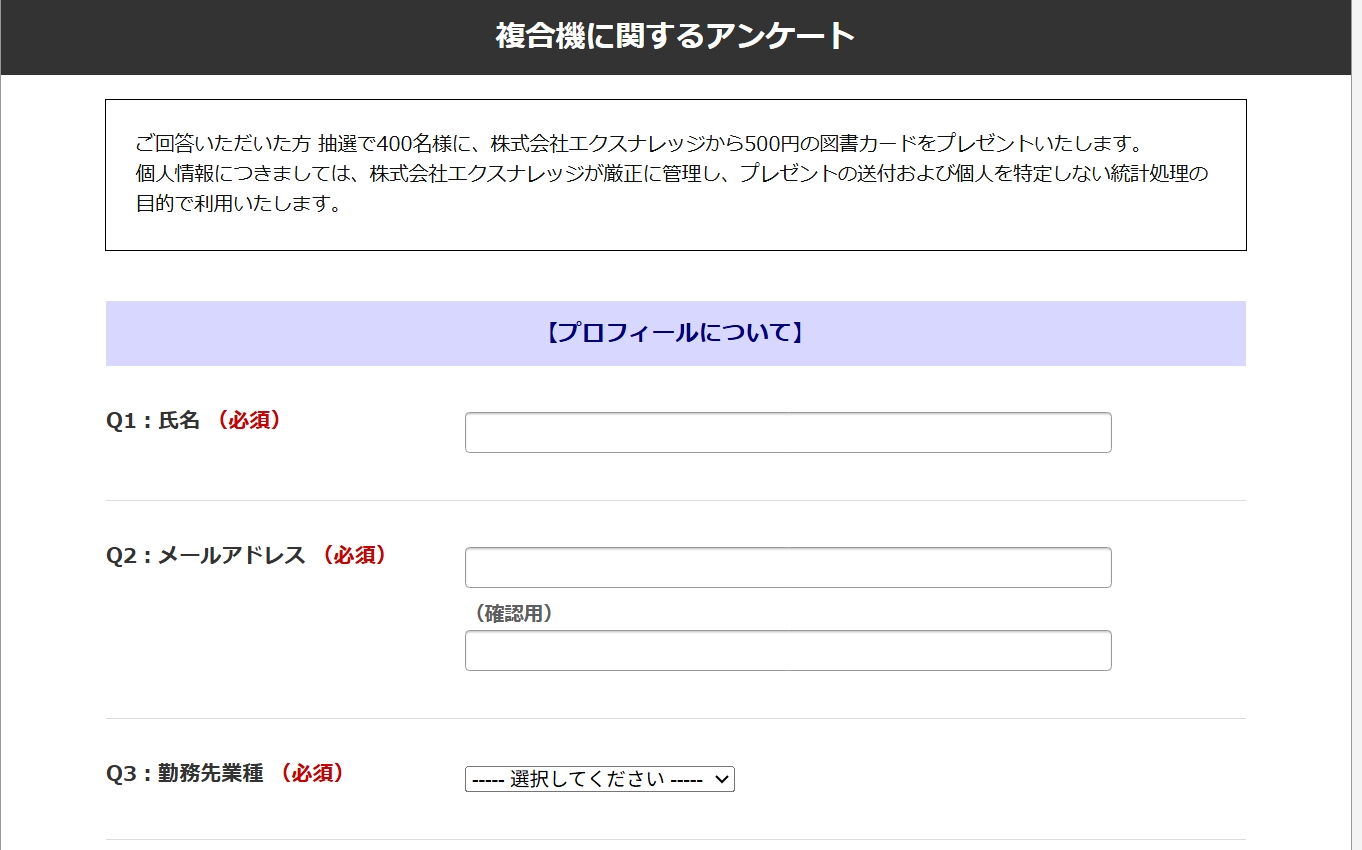Click the （確認用） label text
1362x850 pixels.
point(513,614)
